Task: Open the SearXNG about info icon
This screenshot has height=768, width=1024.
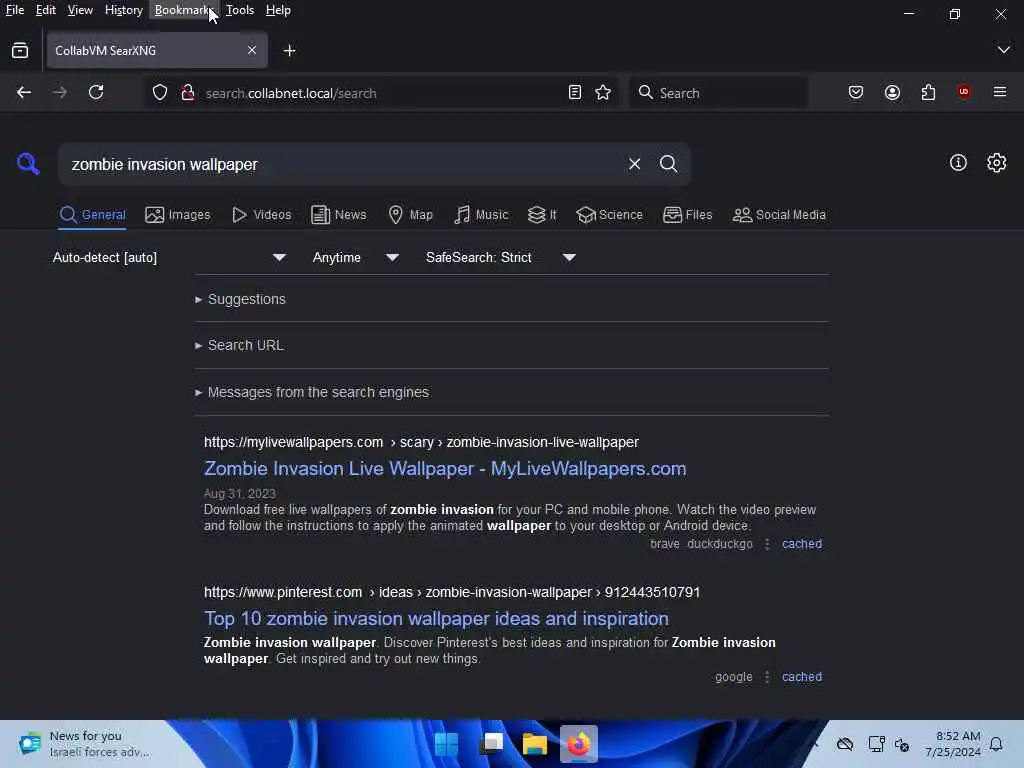Action: [958, 163]
